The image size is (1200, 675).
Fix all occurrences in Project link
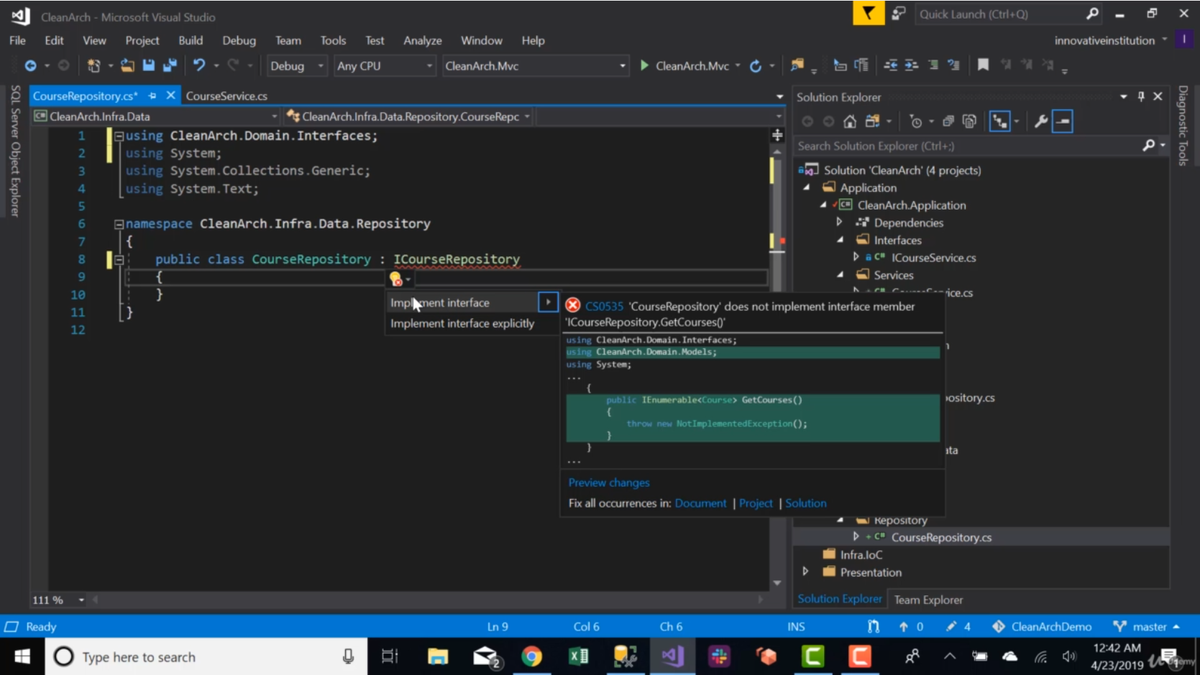756,504
